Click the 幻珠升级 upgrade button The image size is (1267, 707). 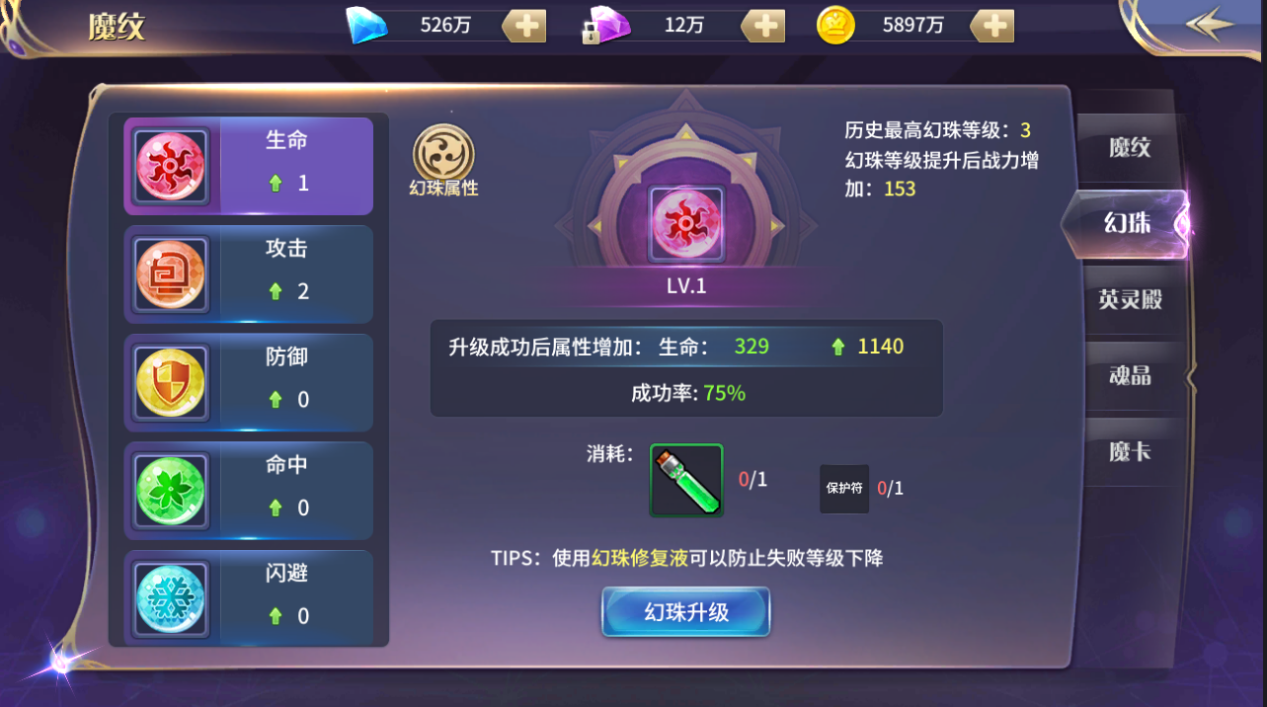pos(686,612)
